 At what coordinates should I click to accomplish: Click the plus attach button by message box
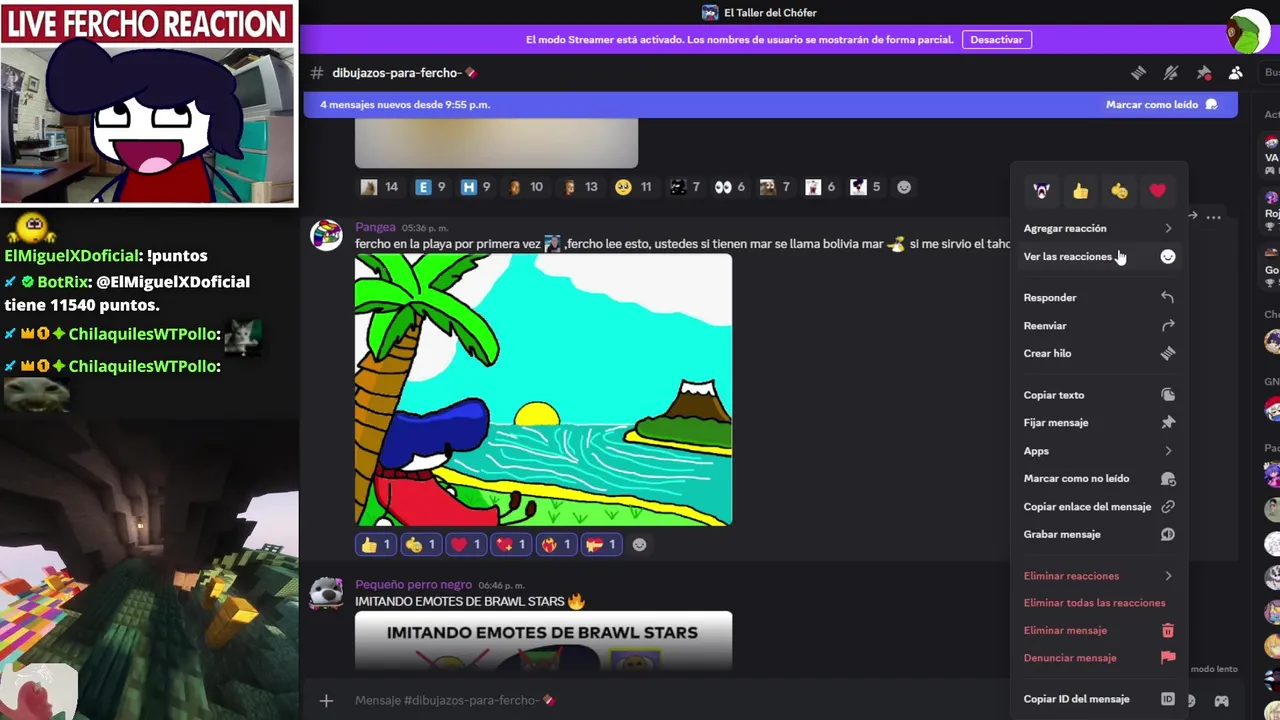pyautogui.click(x=326, y=701)
